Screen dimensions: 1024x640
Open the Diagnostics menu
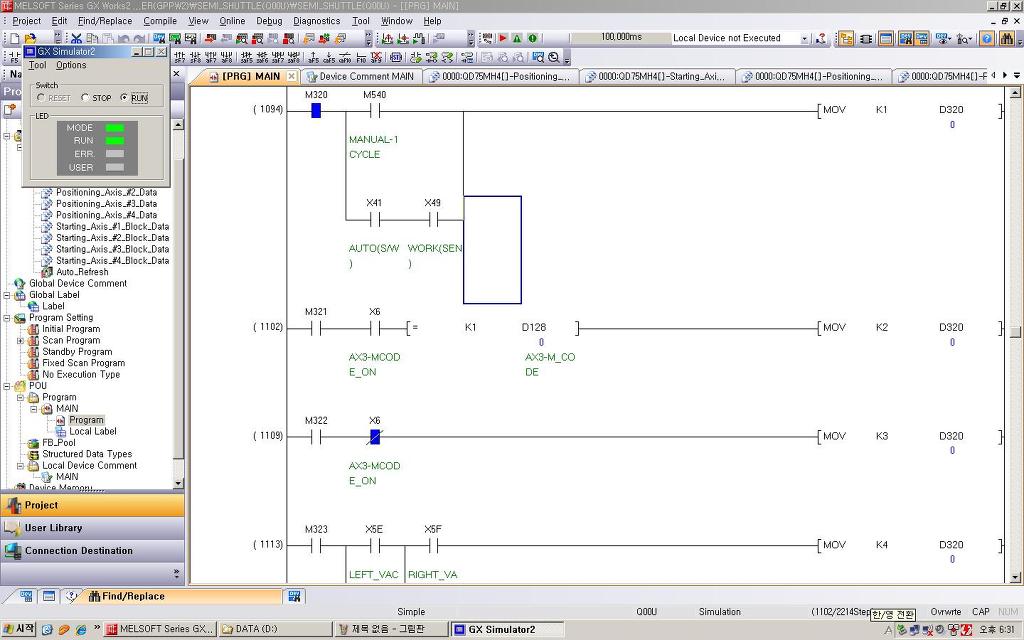tap(316, 21)
